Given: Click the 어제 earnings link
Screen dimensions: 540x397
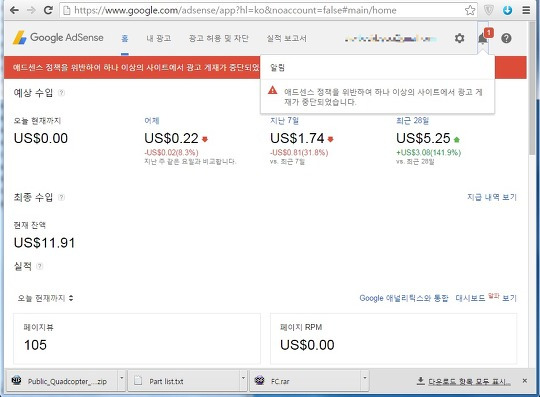Looking at the screenshot, I should [x=152, y=121].
